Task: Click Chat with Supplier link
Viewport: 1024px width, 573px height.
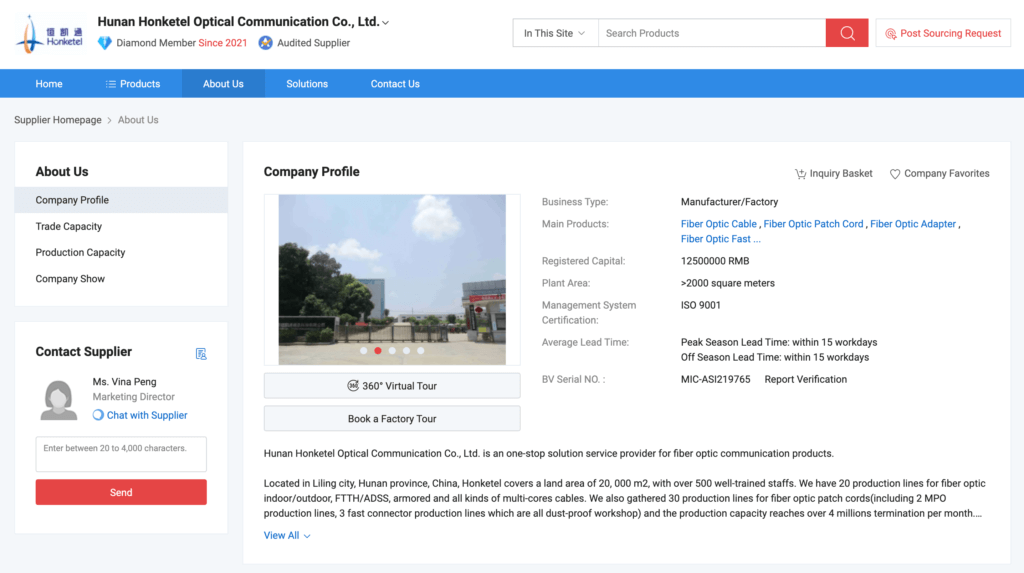Action: (x=147, y=415)
